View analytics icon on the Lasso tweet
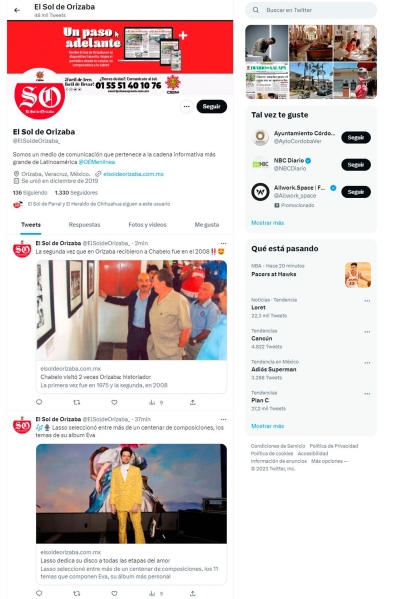 pyautogui.click(x=152, y=593)
